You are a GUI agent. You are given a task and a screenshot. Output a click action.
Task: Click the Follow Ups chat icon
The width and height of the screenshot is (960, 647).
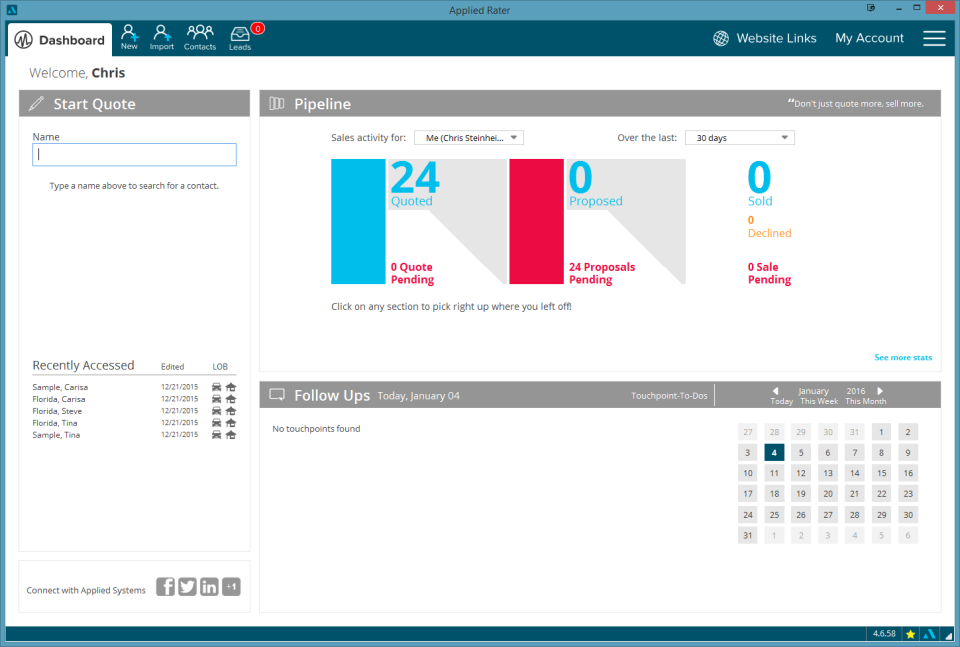[x=277, y=395]
